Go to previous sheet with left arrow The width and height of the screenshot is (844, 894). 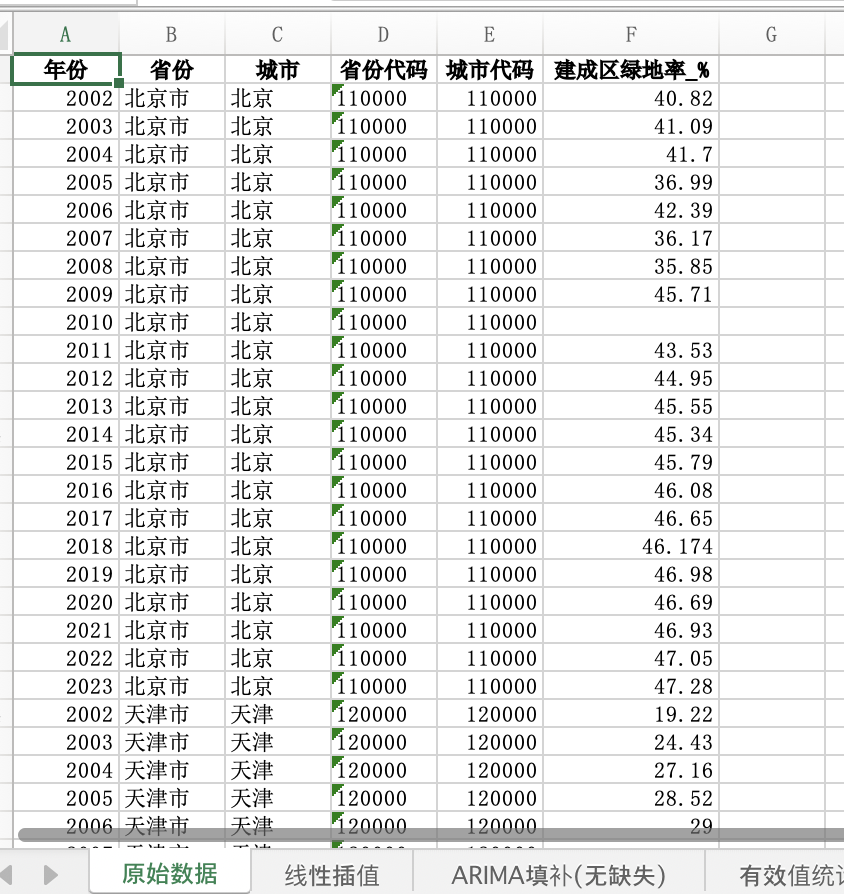pos(7,874)
